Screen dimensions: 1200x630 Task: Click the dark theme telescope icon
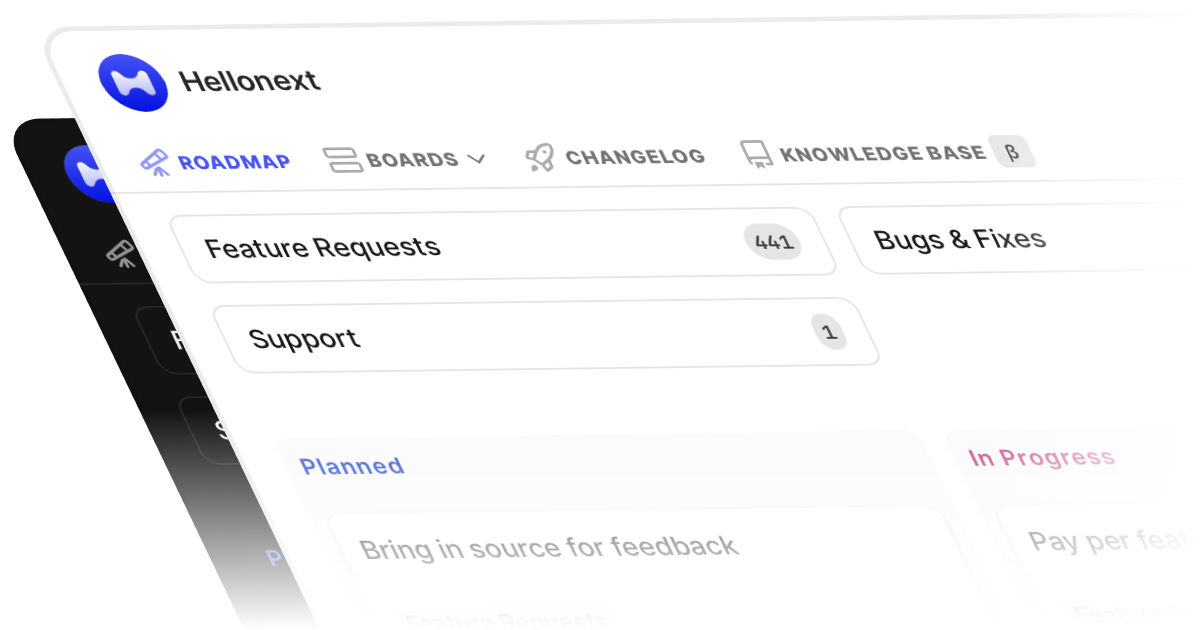[122, 254]
